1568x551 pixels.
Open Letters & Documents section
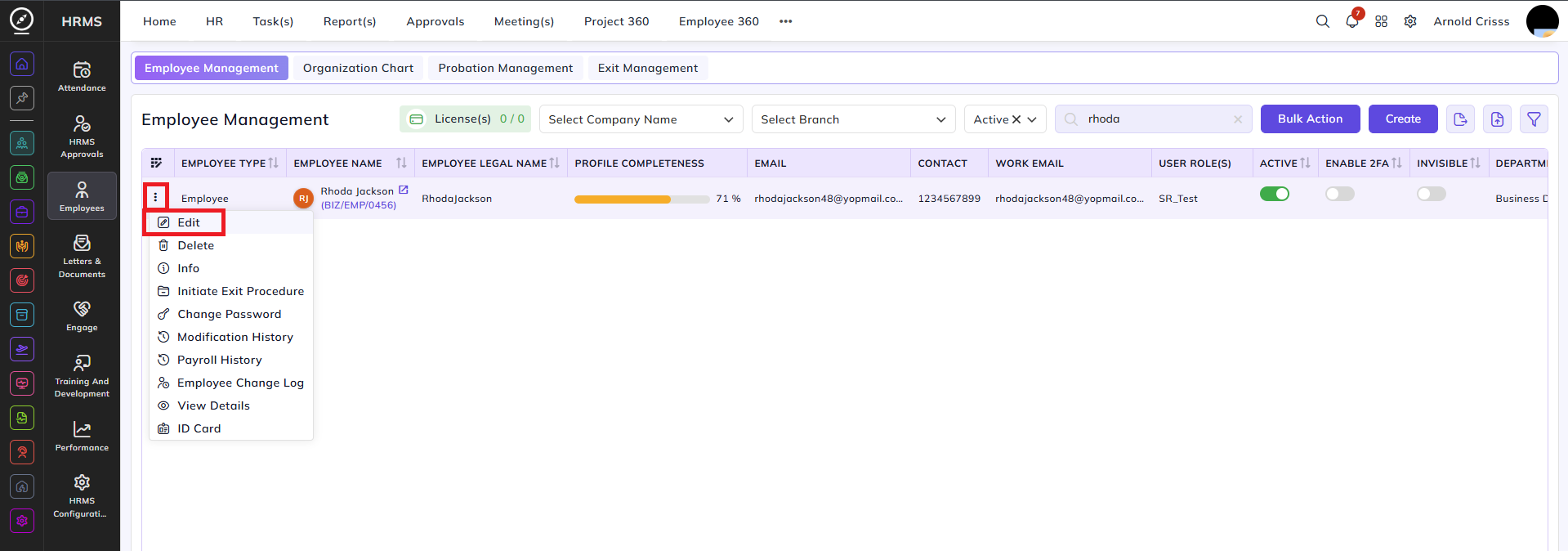pos(82,256)
